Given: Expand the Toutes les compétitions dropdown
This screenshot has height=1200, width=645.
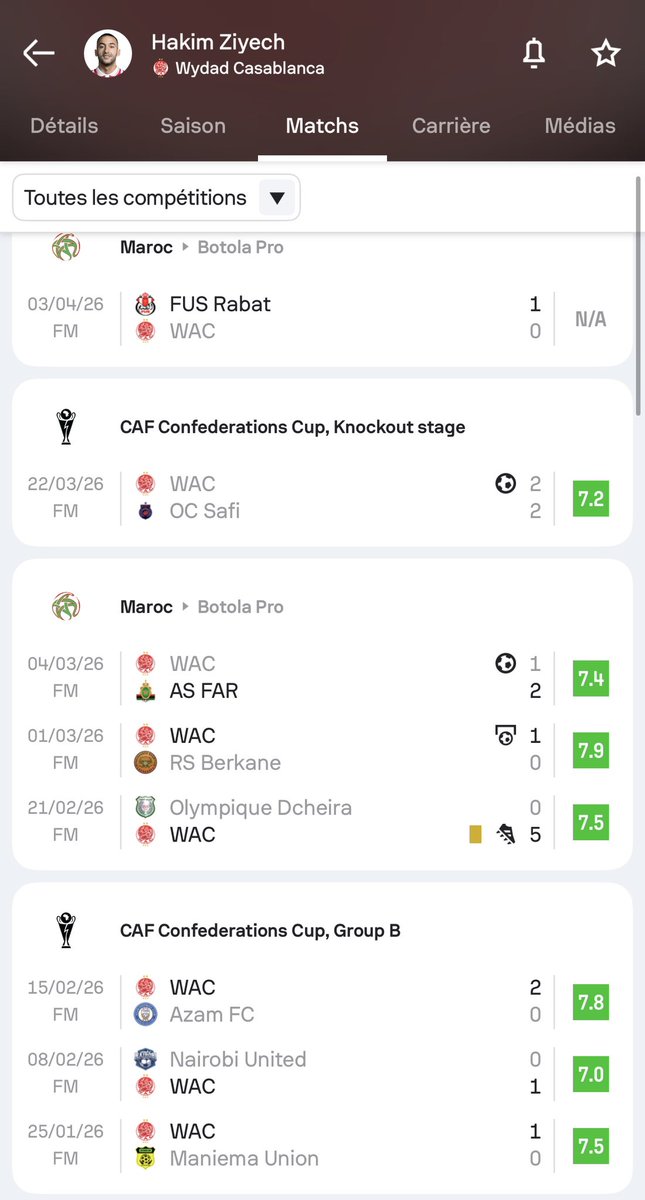Looking at the screenshot, I should (156, 198).
